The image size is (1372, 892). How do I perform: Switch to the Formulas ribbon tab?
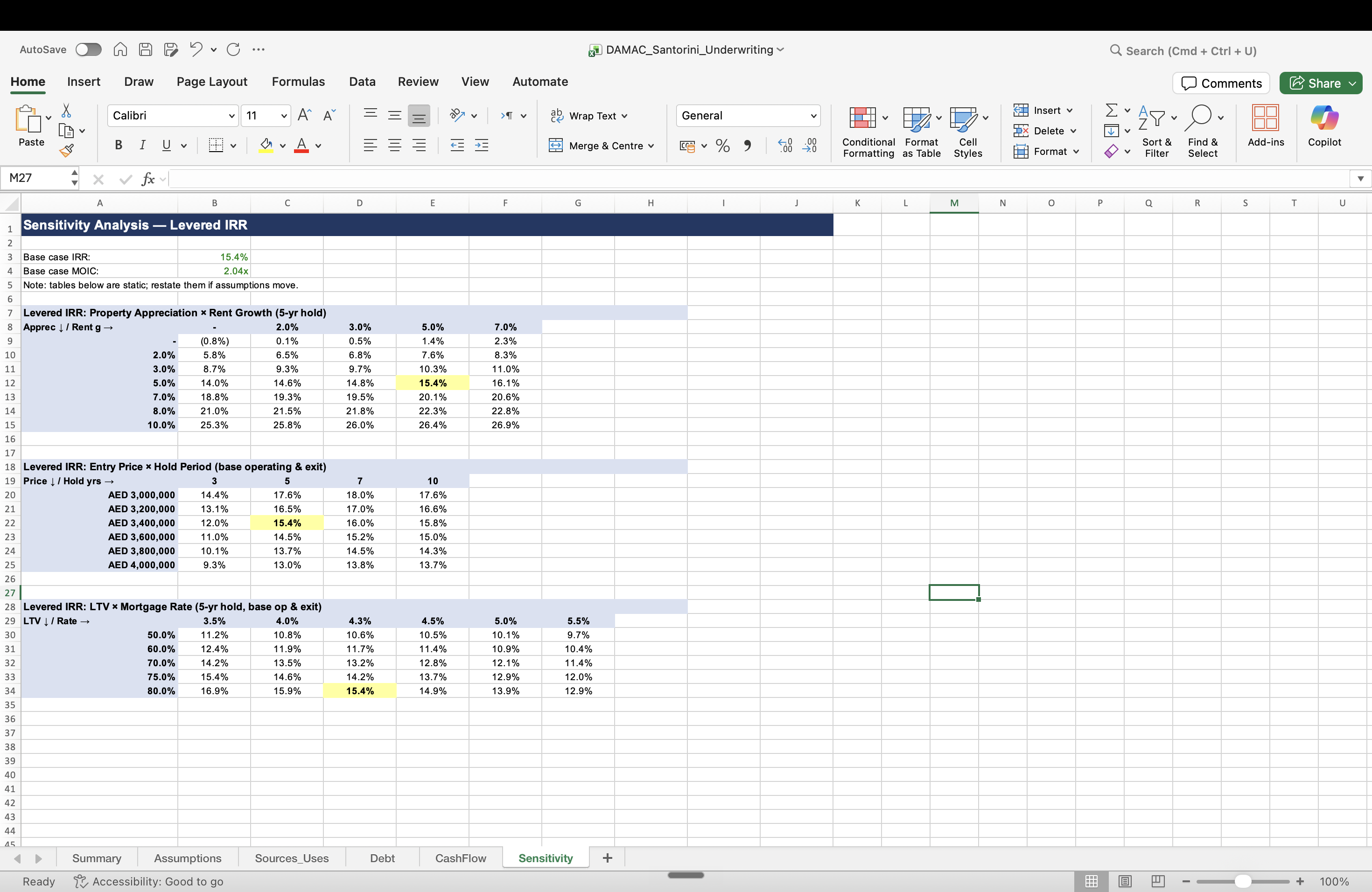click(298, 82)
